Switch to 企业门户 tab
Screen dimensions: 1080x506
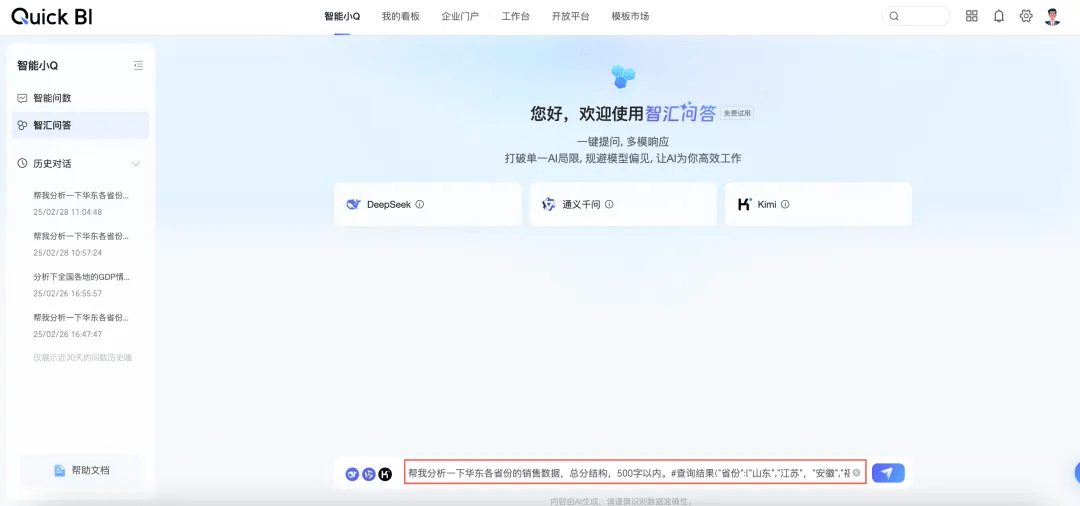(x=460, y=17)
